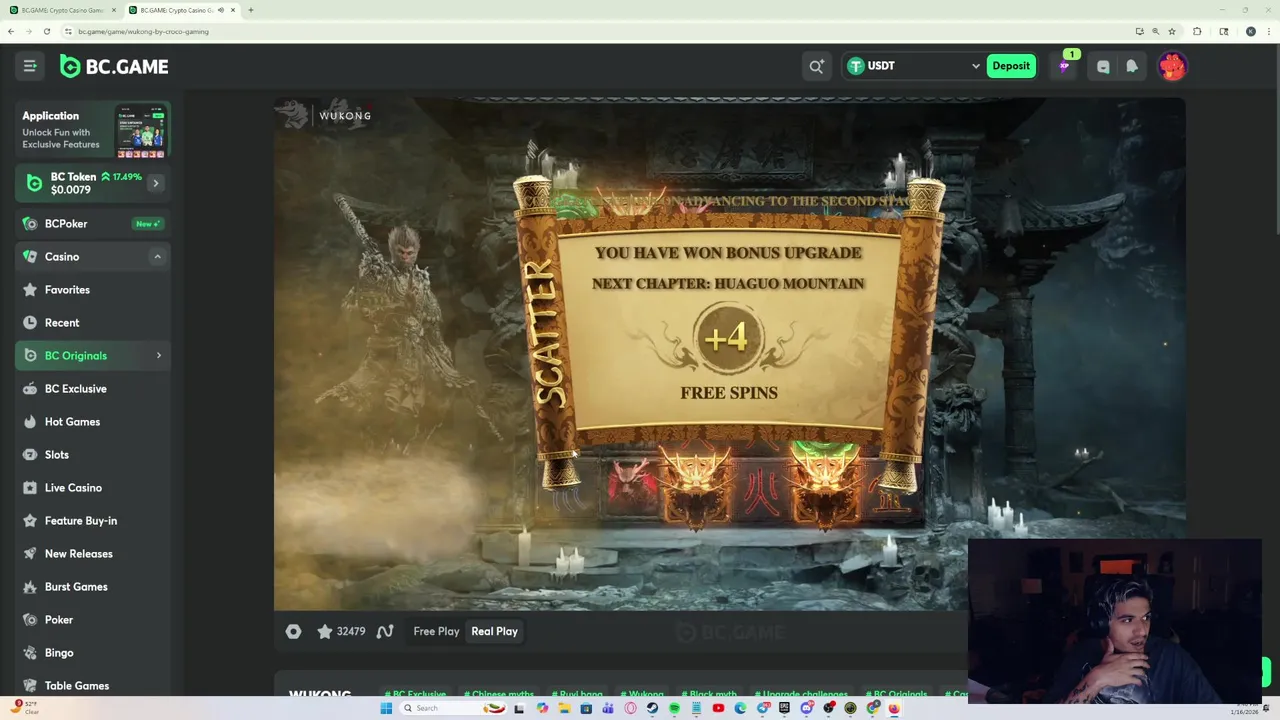The height and width of the screenshot is (720, 1280).
Task: Click the theater mode hexagon icon
Action: pyautogui.click(x=293, y=631)
